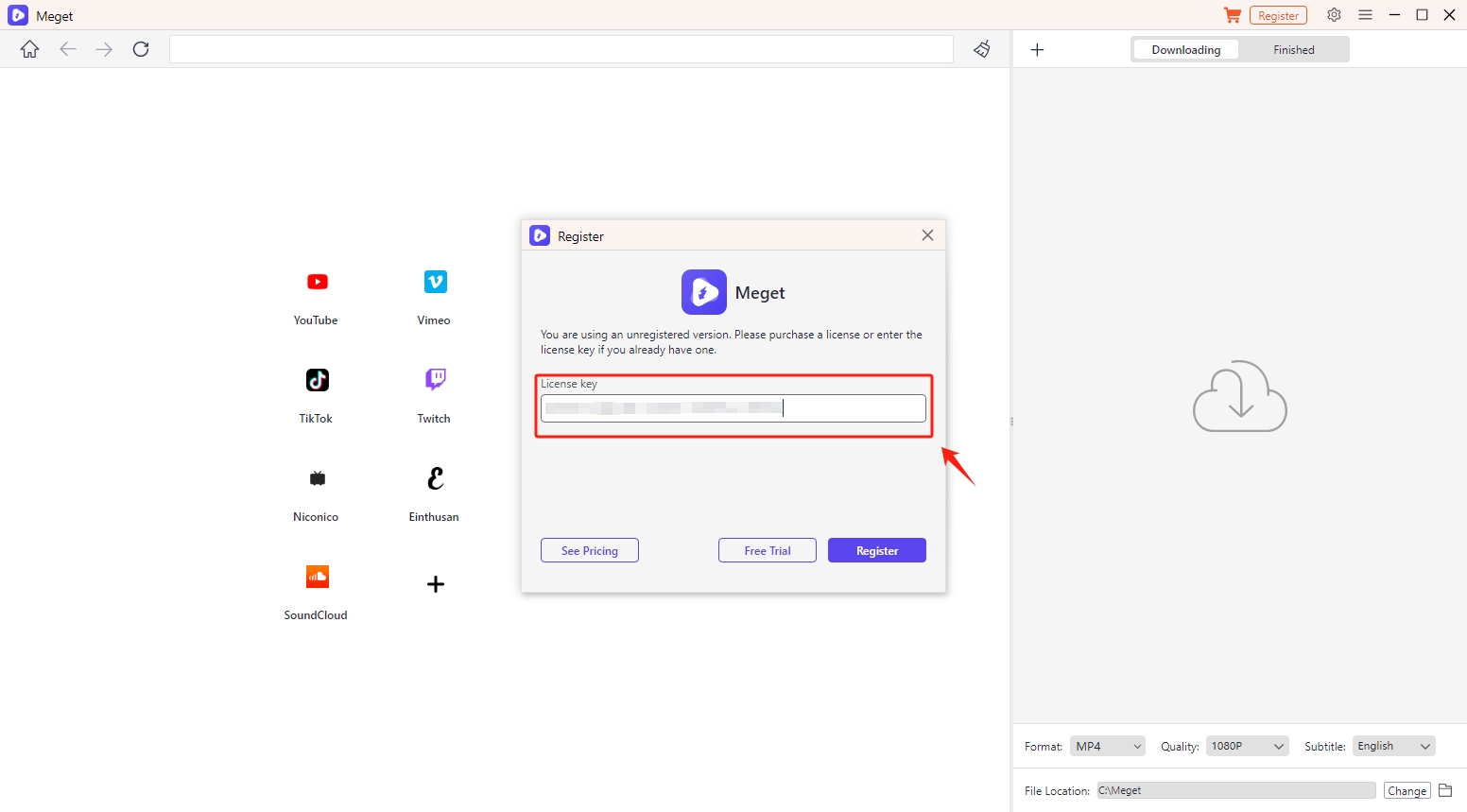Screen dimensions: 1467x812
Task: Start the Free Trial
Action: coord(768,550)
